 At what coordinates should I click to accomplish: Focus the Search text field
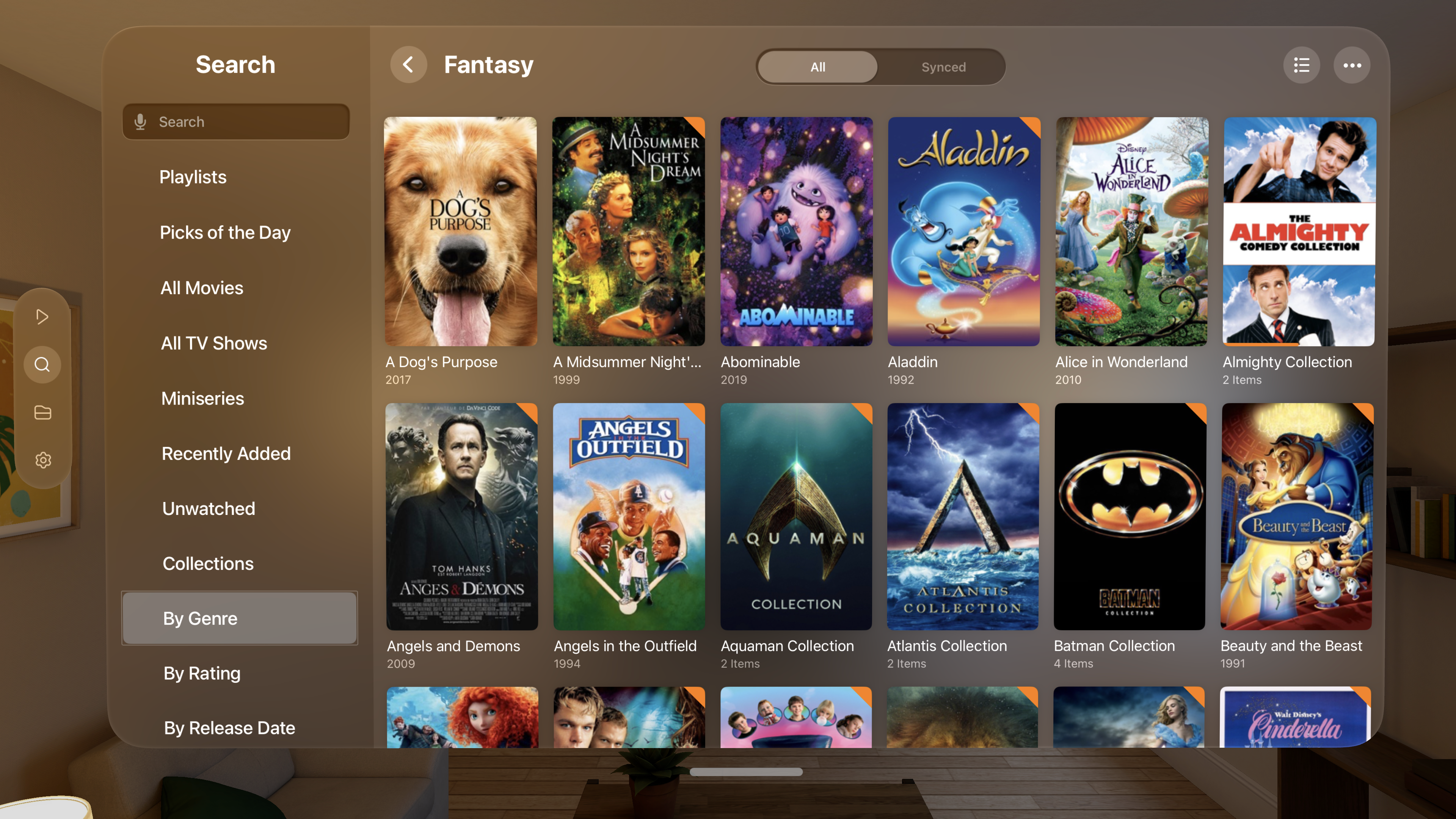click(236, 121)
